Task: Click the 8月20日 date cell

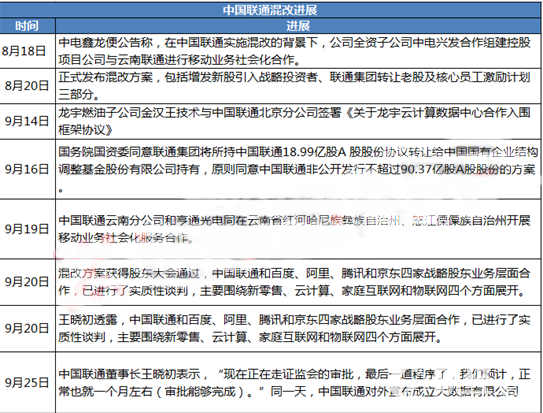Action: click(27, 86)
